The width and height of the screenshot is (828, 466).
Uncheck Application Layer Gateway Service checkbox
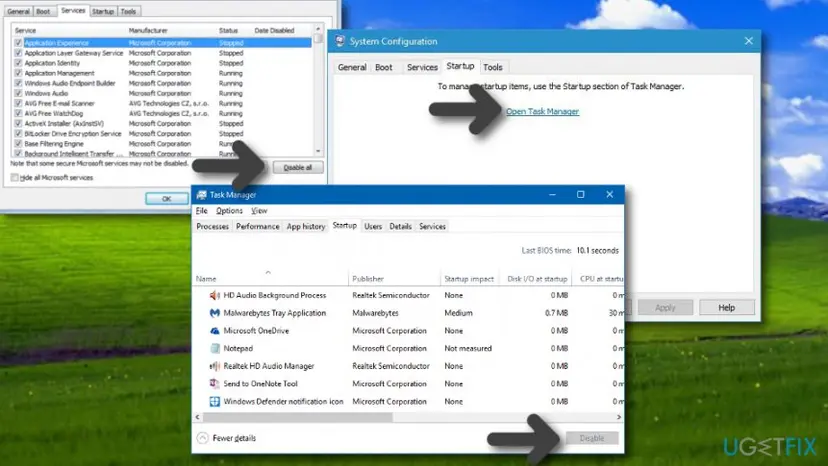18,53
